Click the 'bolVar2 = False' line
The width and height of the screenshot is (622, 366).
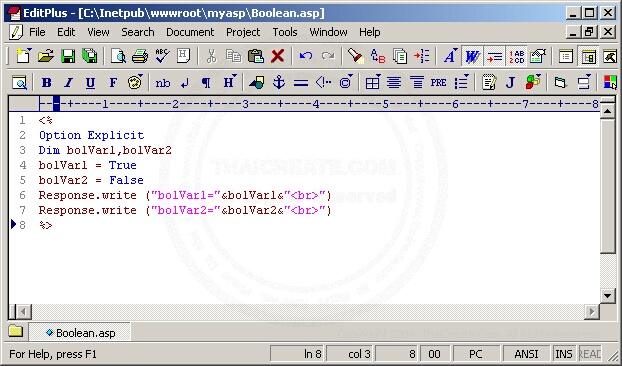click(x=91, y=180)
